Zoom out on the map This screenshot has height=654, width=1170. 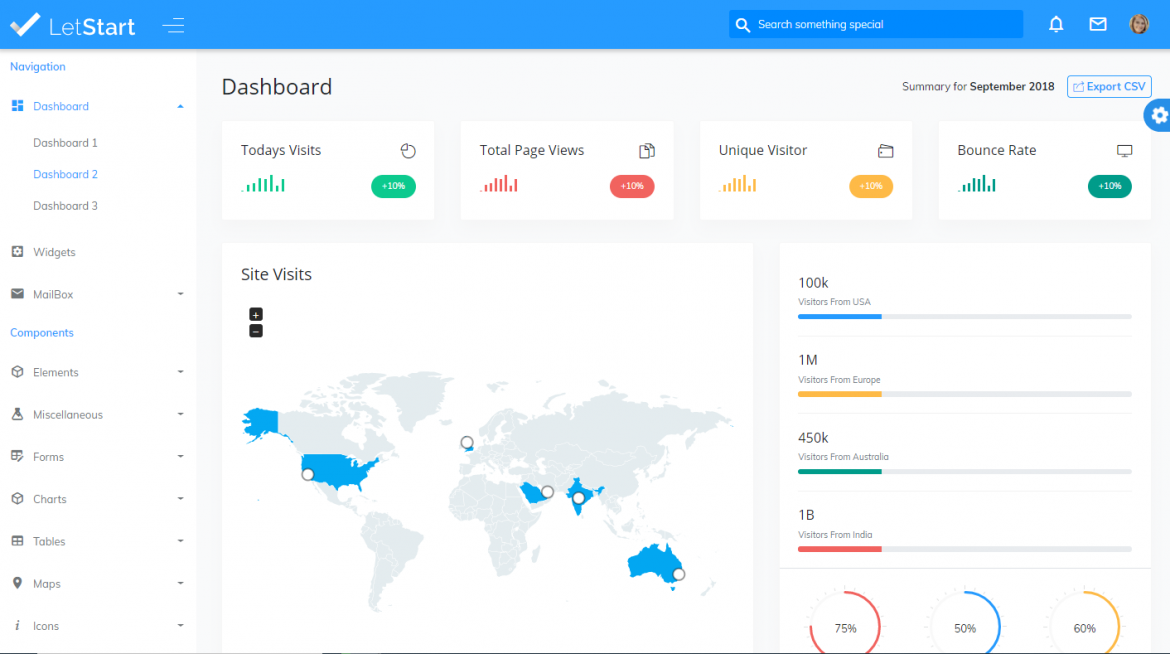(256, 331)
